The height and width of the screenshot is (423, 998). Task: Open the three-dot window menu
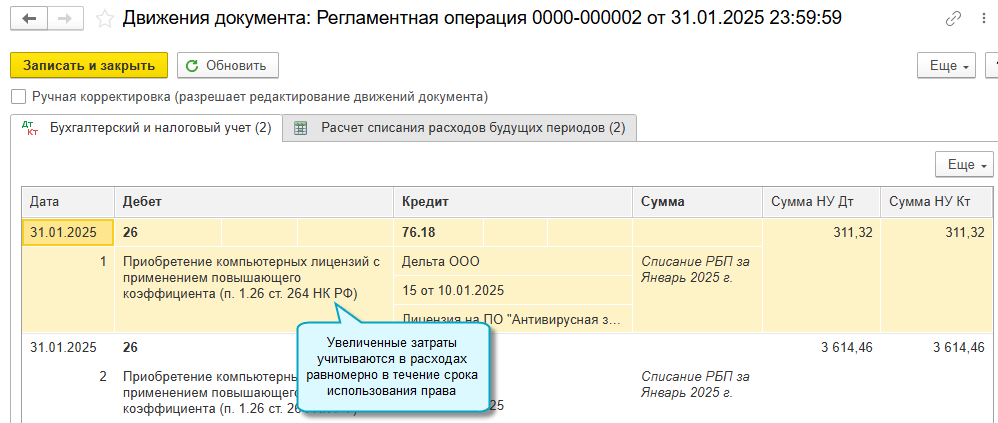[x=985, y=19]
